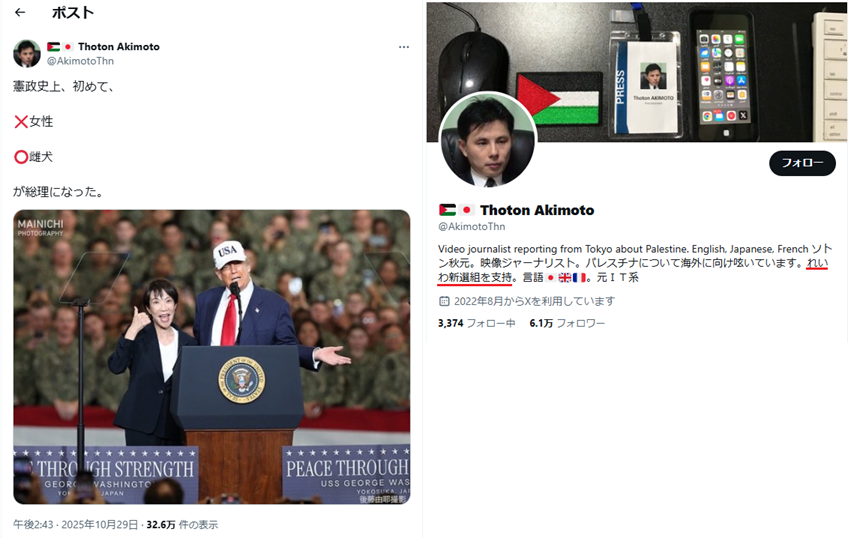Click the post timestamp 午後2:43 · 2025年10月29日
The width and height of the screenshot is (848, 538).
tap(76, 524)
